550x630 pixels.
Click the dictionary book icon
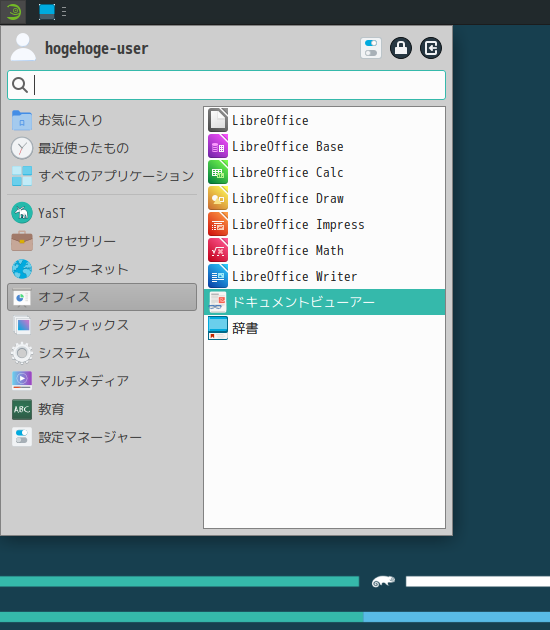coord(218,328)
